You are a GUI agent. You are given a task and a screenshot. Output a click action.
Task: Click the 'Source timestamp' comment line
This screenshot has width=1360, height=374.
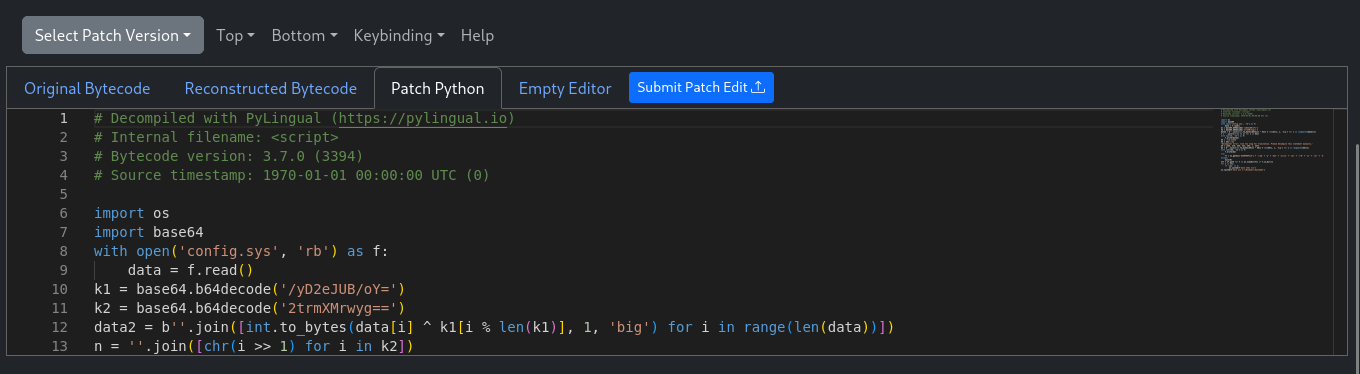pos(292,175)
